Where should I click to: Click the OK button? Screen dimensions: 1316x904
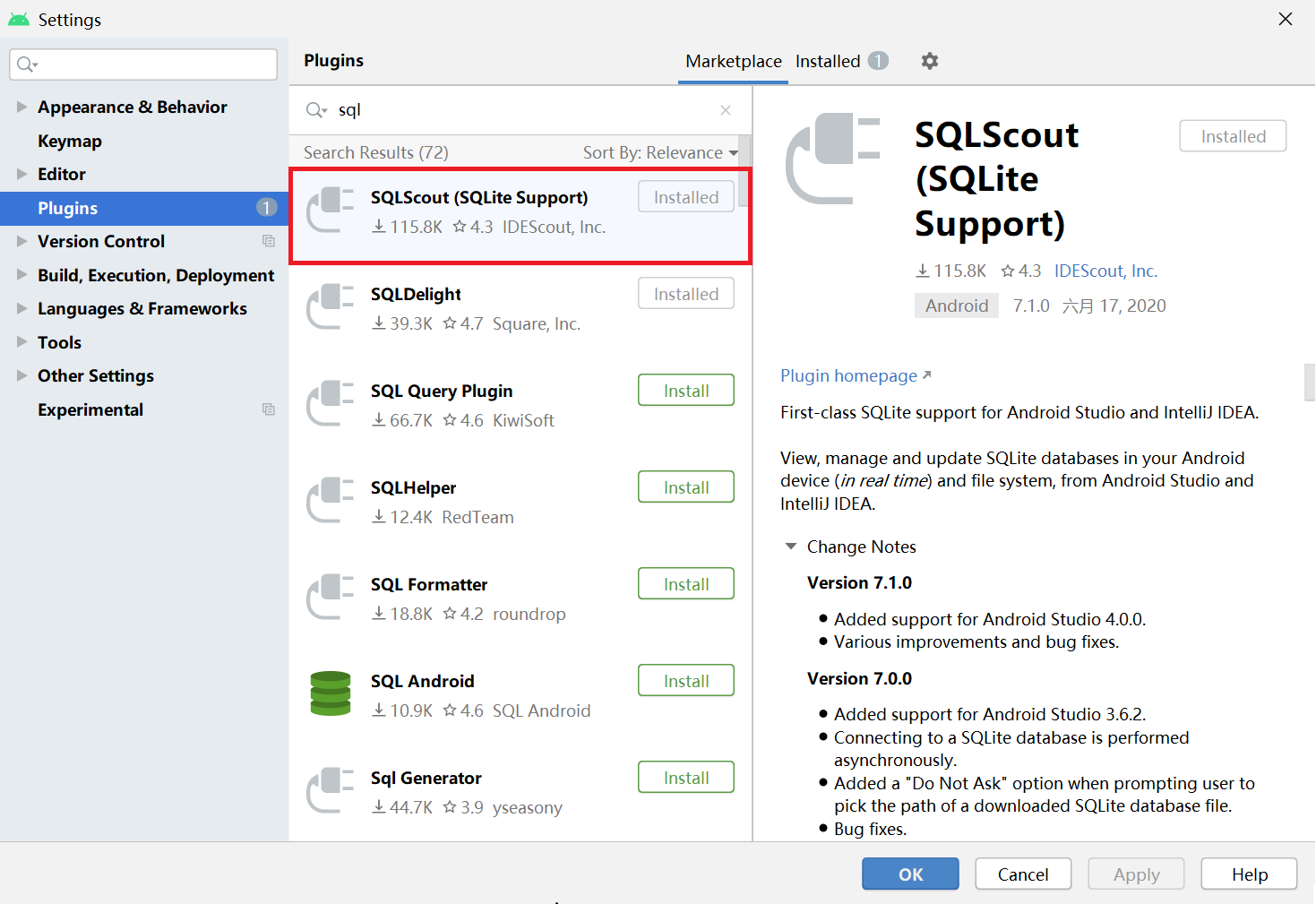(x=910, y=874)
